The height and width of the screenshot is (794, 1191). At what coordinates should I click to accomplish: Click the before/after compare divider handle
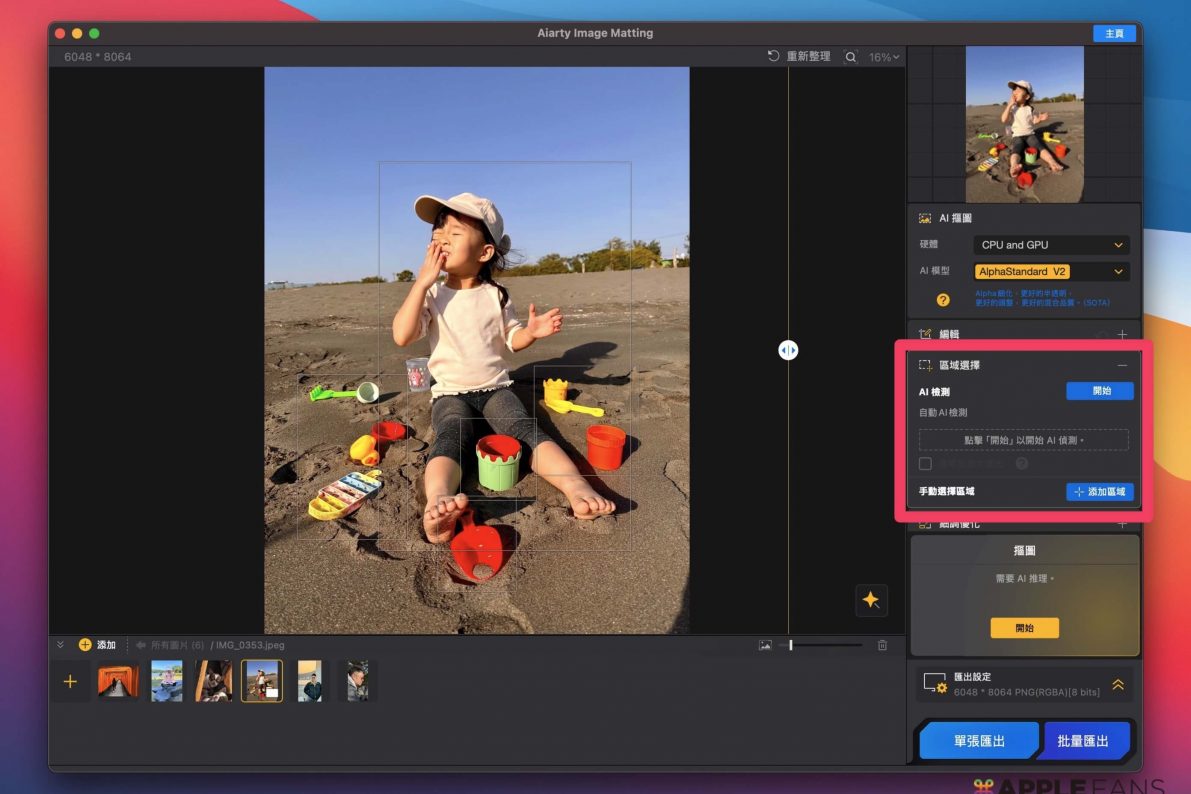(788, 350)
